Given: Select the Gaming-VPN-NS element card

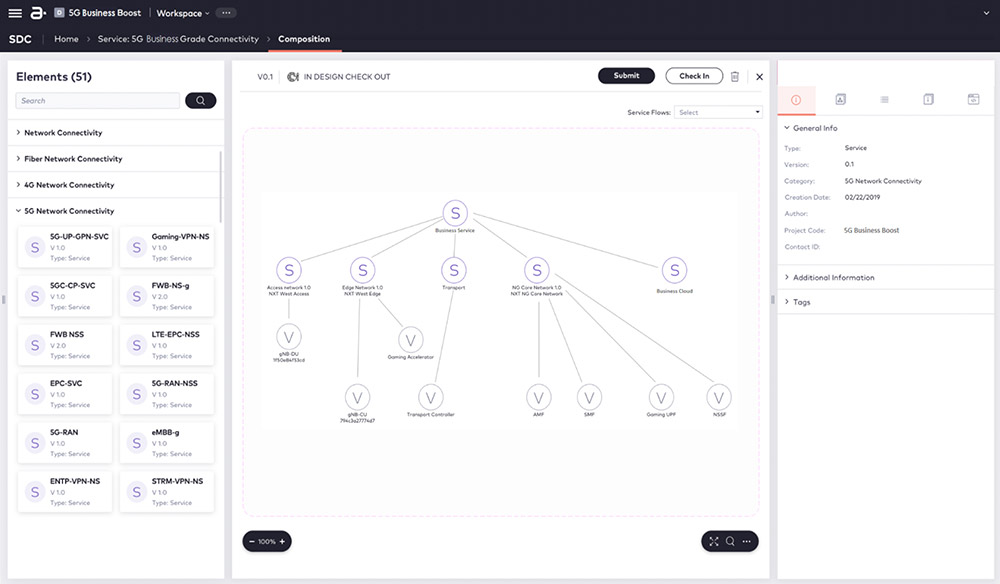Looking at the screenshot, I should (166, 247).
